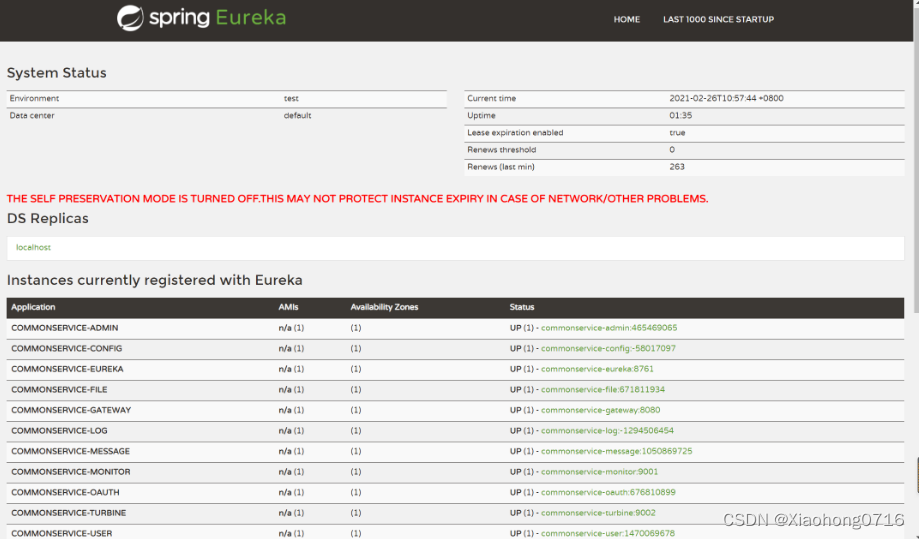919x539 pixels.
Task: Click the Uptime value 01:35
Action: pos(680,115)
